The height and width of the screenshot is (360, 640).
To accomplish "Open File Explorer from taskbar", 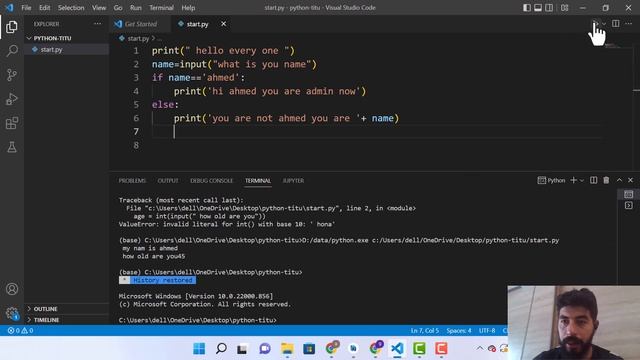I will [287, 349].
